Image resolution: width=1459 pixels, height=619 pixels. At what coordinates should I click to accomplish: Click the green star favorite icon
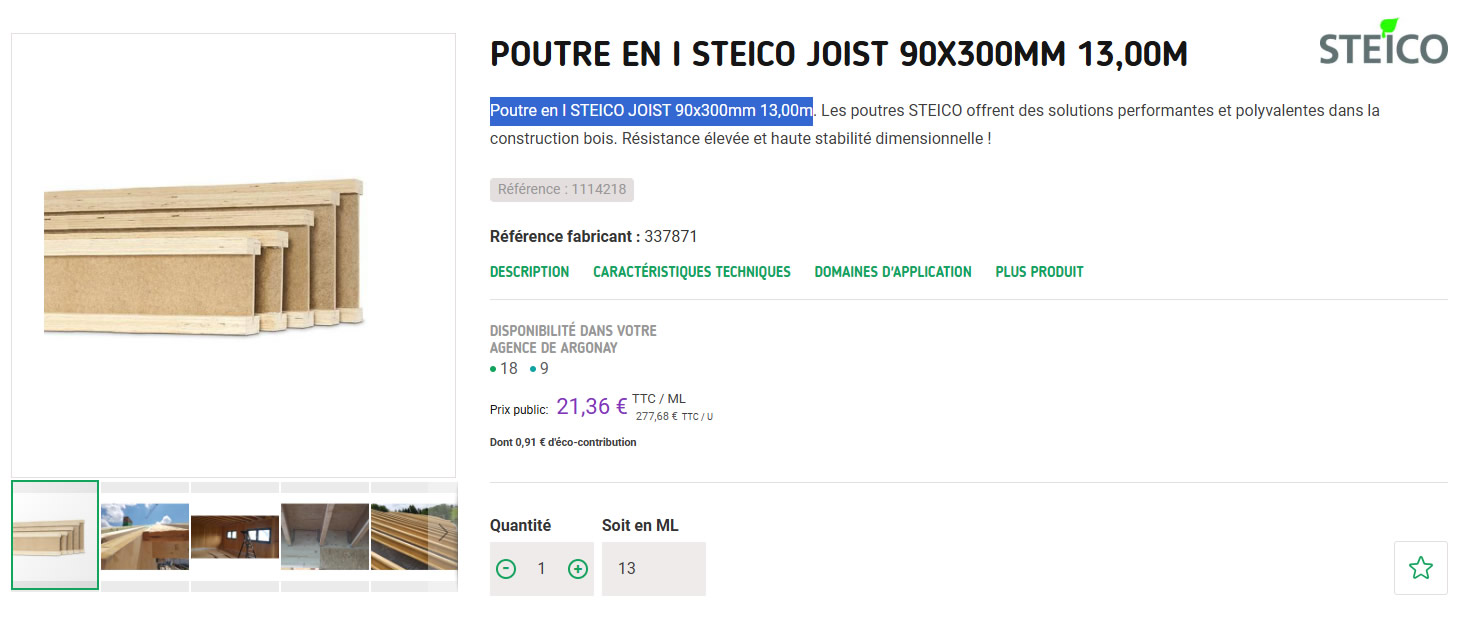(1420, 567)
